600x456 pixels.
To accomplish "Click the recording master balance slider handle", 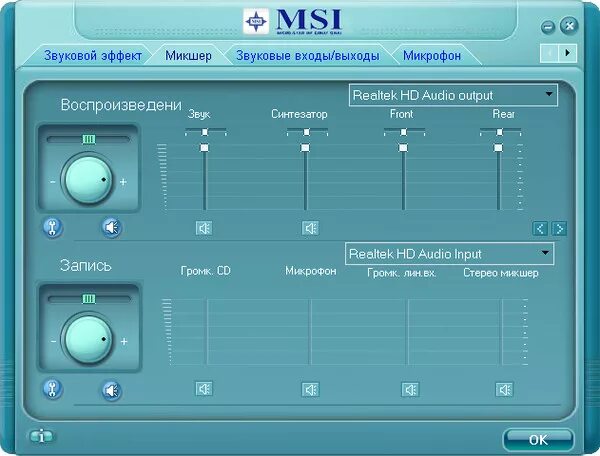I will click(89, 299).
